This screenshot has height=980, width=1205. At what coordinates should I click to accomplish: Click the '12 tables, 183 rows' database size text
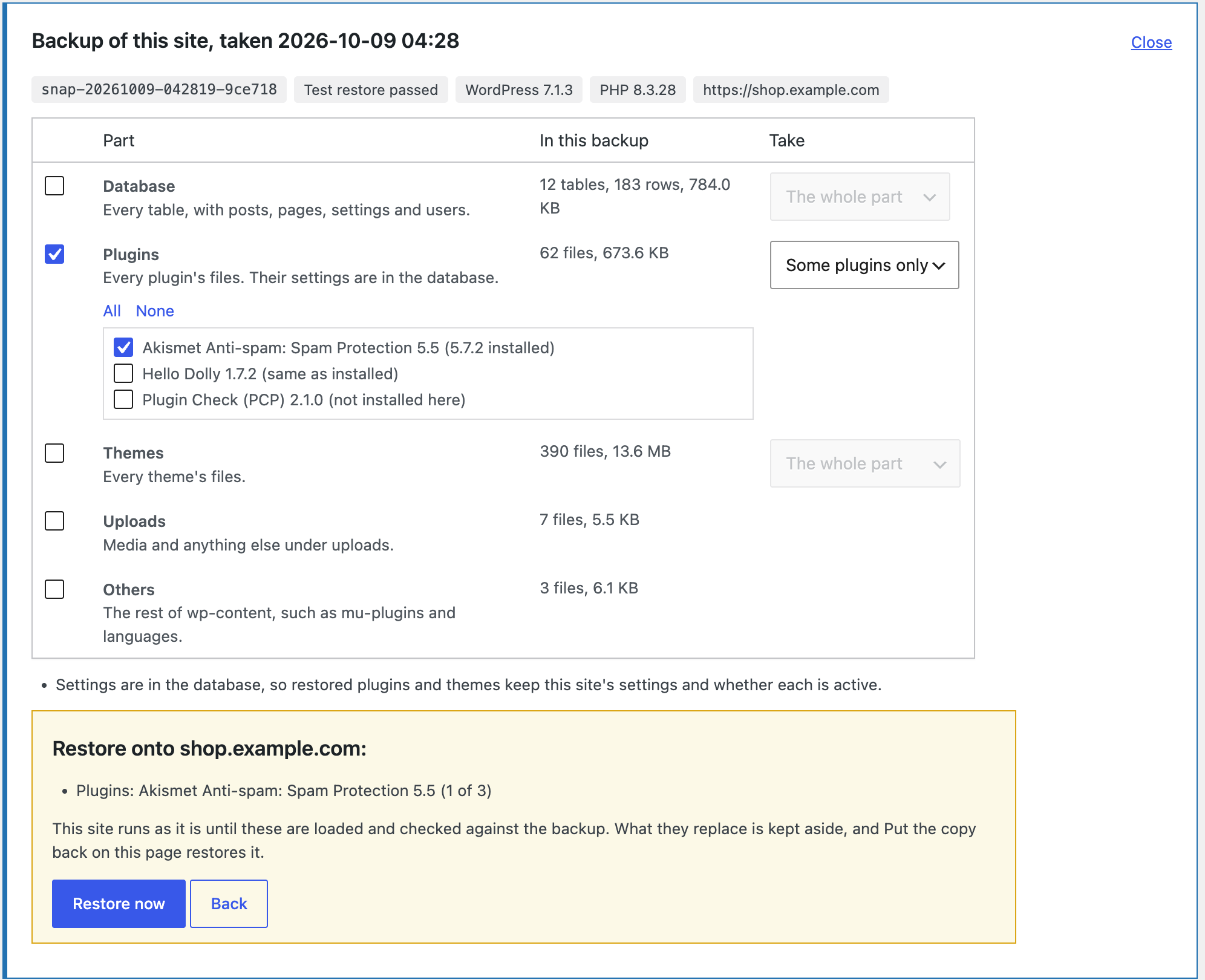636,196
